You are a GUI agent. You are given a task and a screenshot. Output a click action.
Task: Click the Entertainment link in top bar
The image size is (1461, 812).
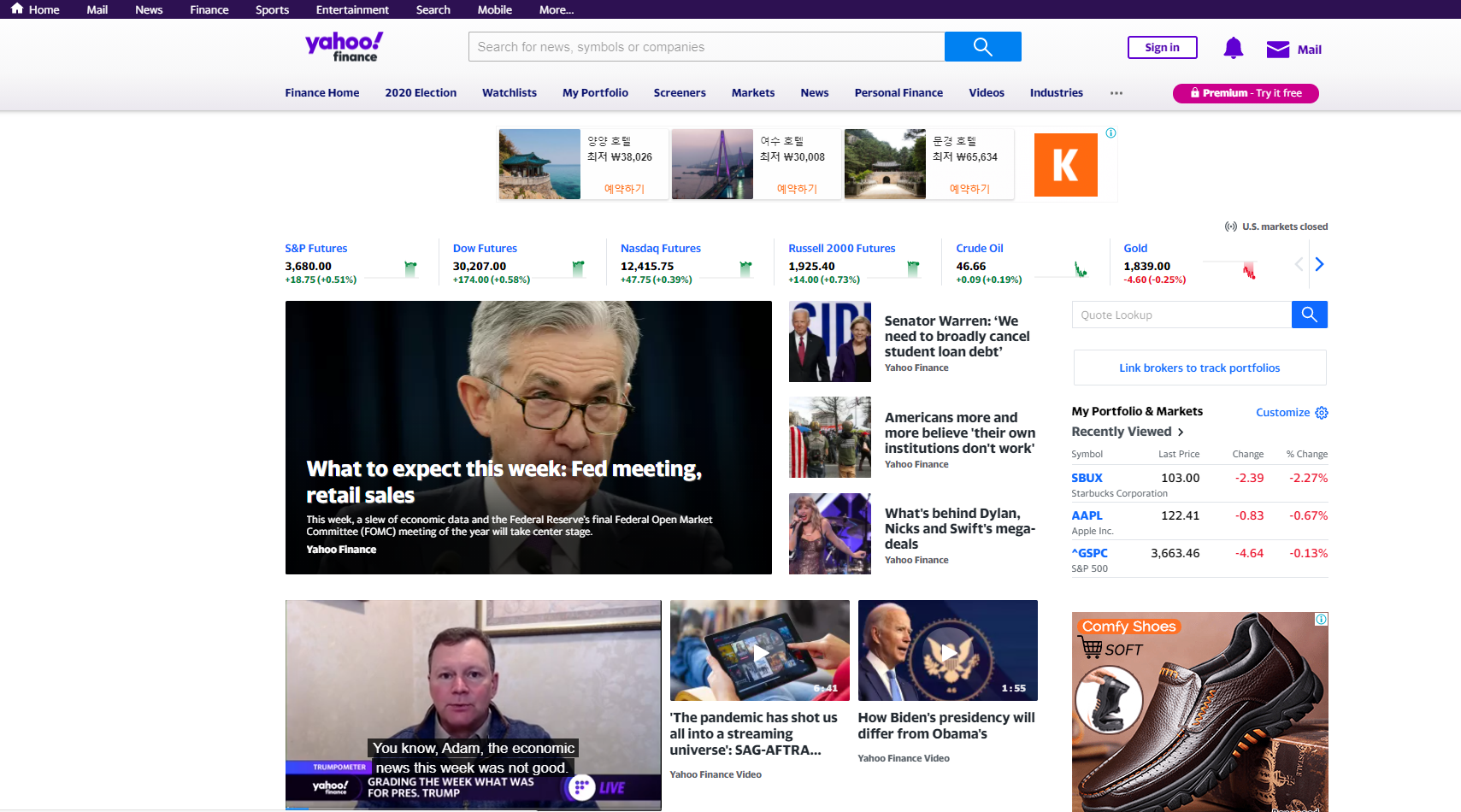tap(352, 9)
